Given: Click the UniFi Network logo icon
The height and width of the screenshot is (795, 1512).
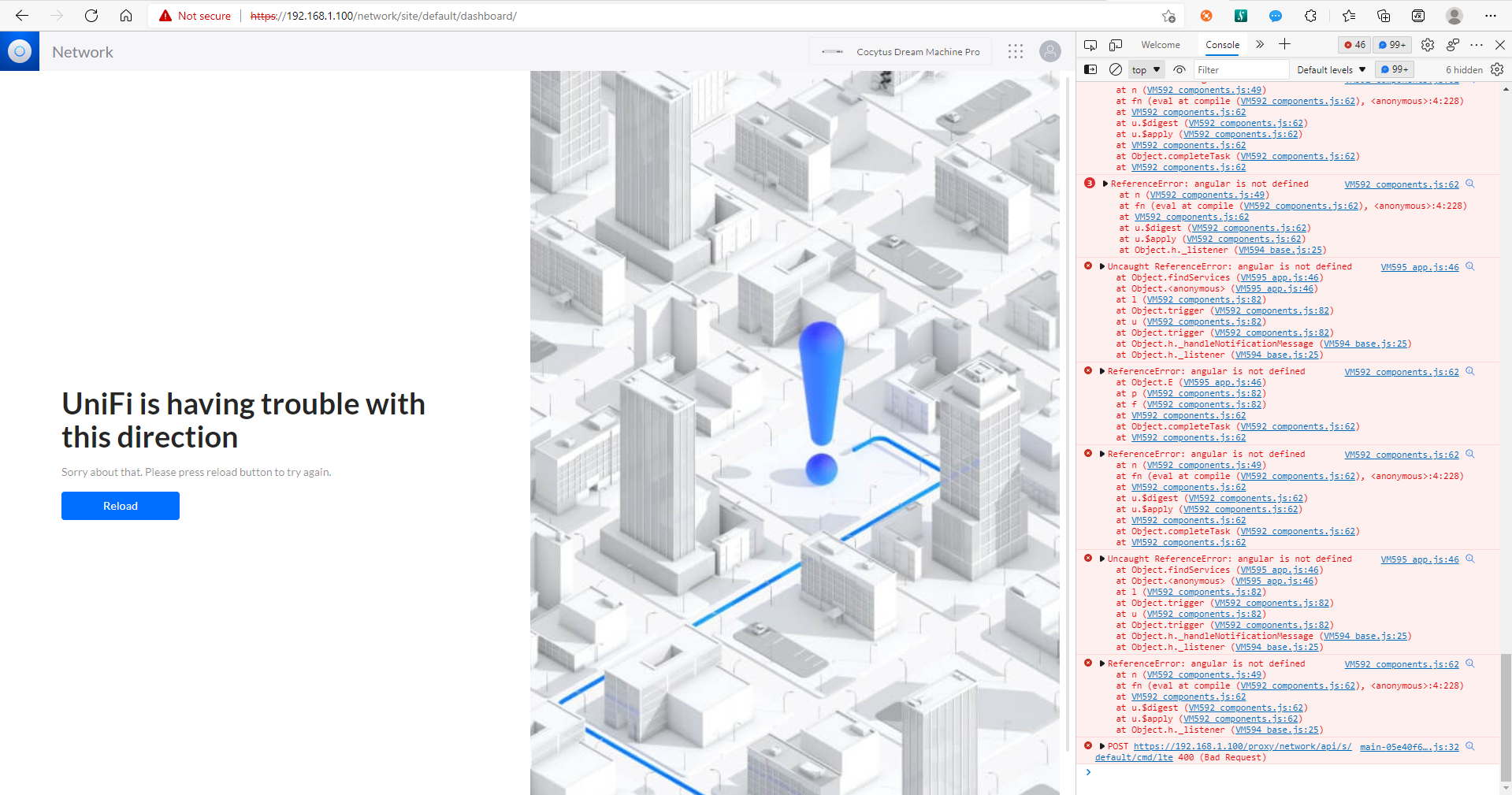Looking at the screenshot, I should (x=20, y=51).
